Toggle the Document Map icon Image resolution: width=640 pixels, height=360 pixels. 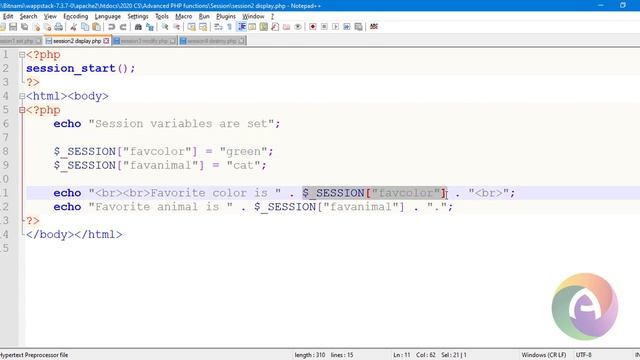(264, 27)
